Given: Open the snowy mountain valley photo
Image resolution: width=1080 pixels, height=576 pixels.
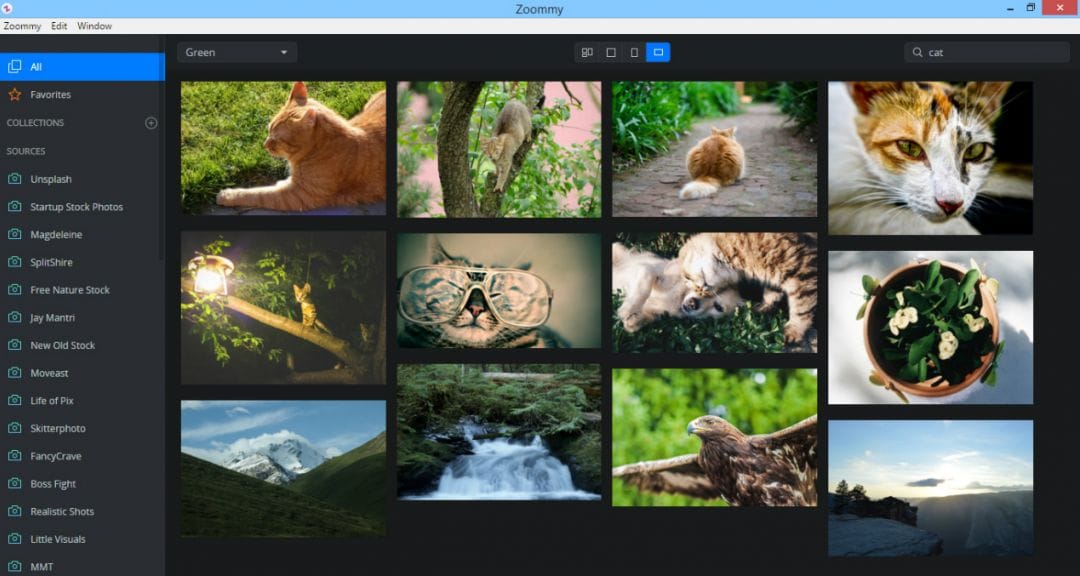Looking at the screenshot, I should click(x=283, y=469).
